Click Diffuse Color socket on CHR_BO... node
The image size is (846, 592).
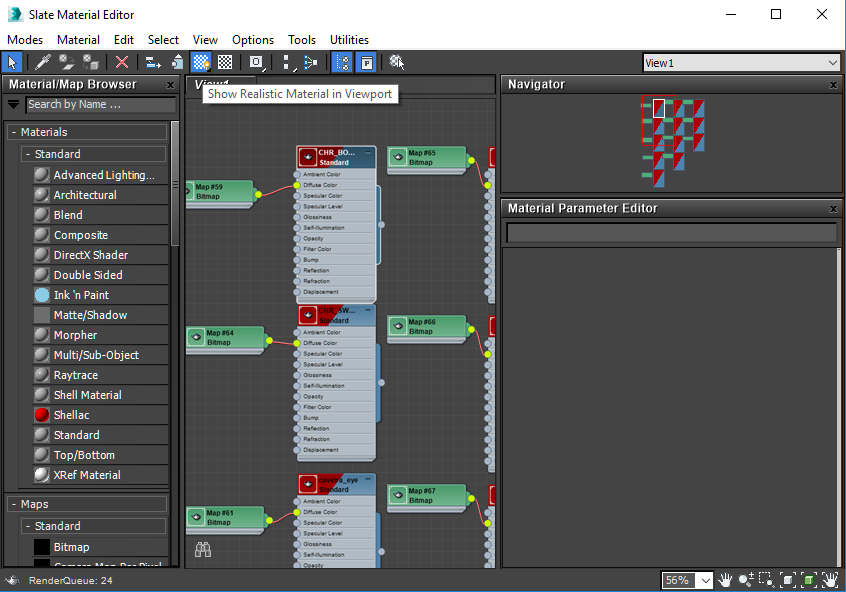[297, 185]
